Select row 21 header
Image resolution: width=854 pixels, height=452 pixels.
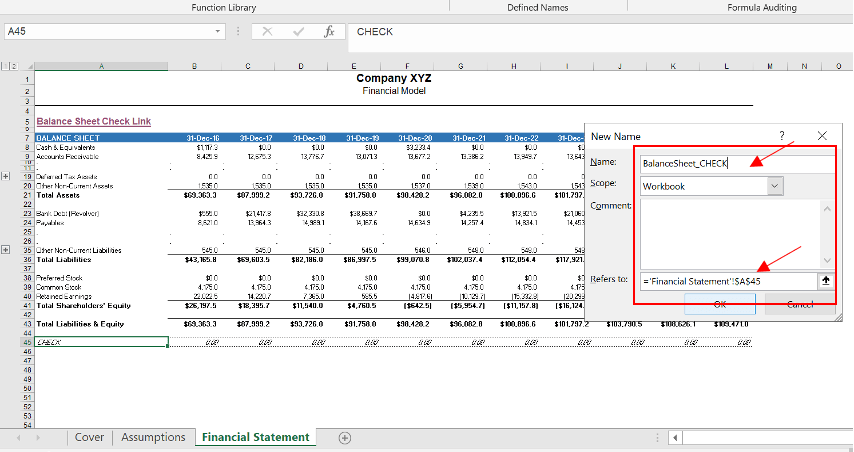point(27,195)
